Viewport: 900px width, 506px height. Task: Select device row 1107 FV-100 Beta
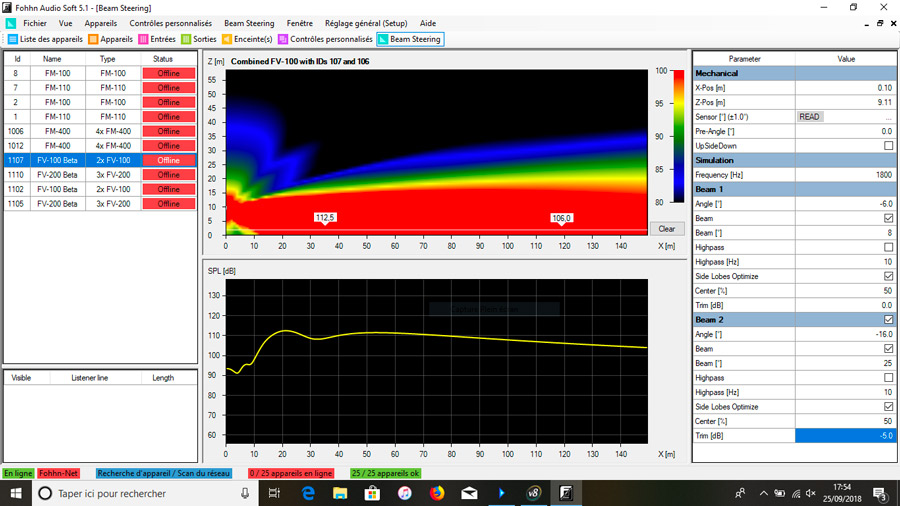pyautogui.click(x=100, y=160)
